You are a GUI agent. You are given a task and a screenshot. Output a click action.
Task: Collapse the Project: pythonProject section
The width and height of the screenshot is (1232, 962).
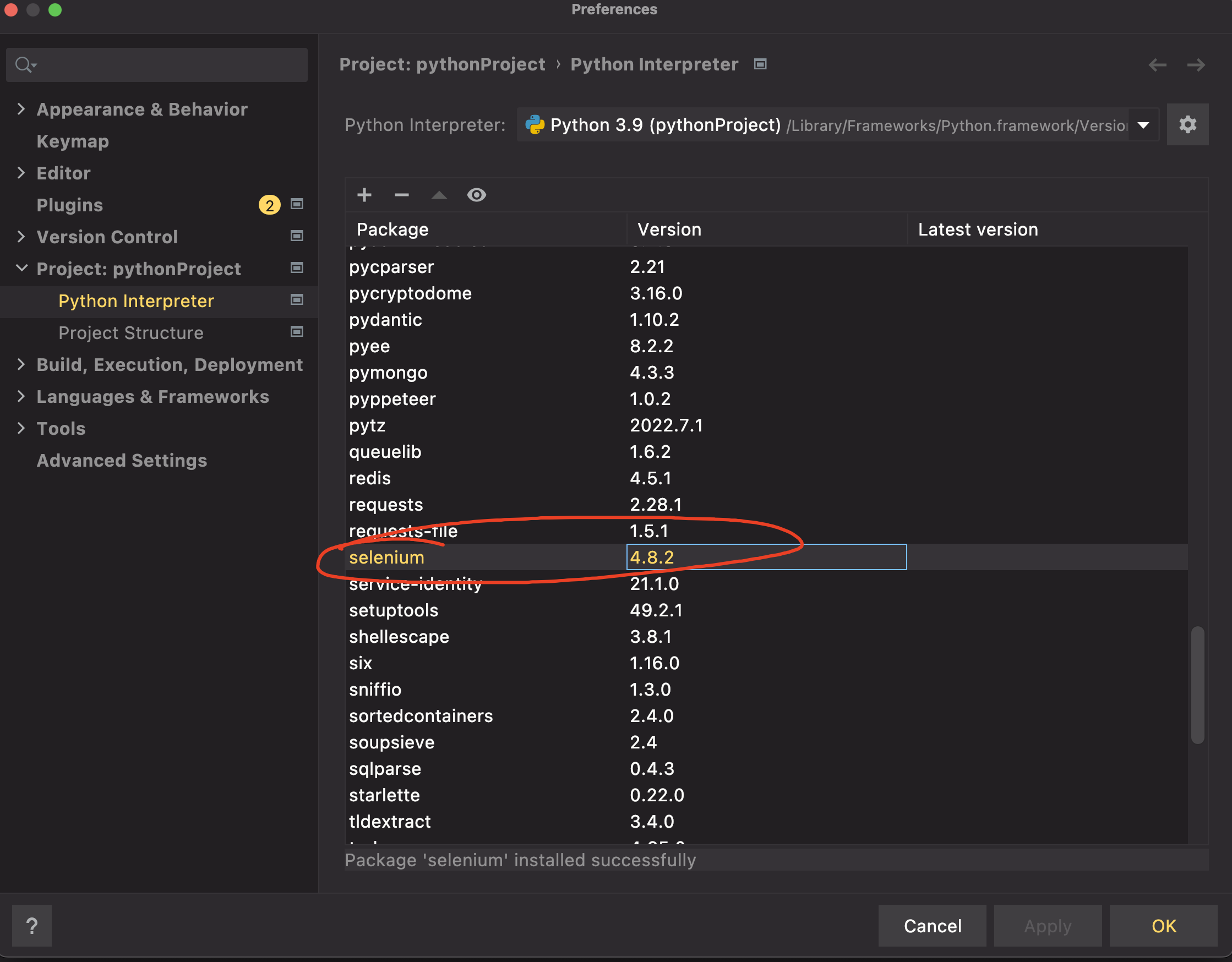click(21, 269)
